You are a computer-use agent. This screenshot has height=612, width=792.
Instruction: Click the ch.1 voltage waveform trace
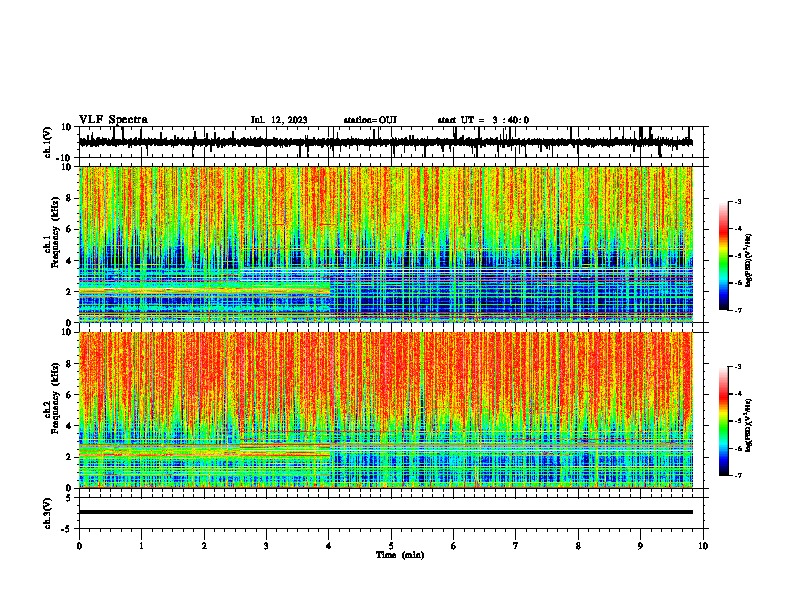pyautogui.click(x=385, y=142)
